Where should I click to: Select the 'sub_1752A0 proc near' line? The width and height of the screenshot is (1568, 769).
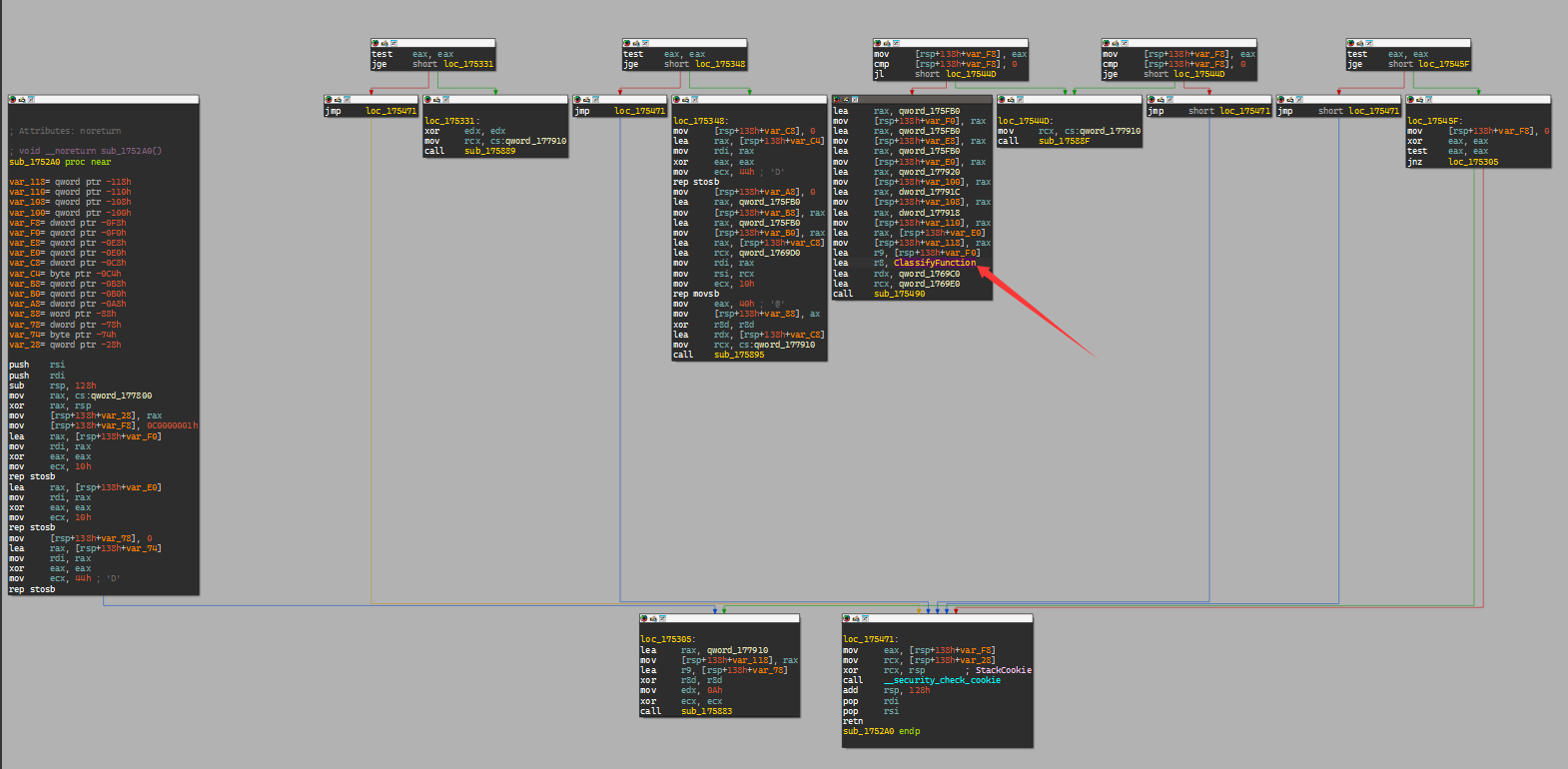coord(60,162)
